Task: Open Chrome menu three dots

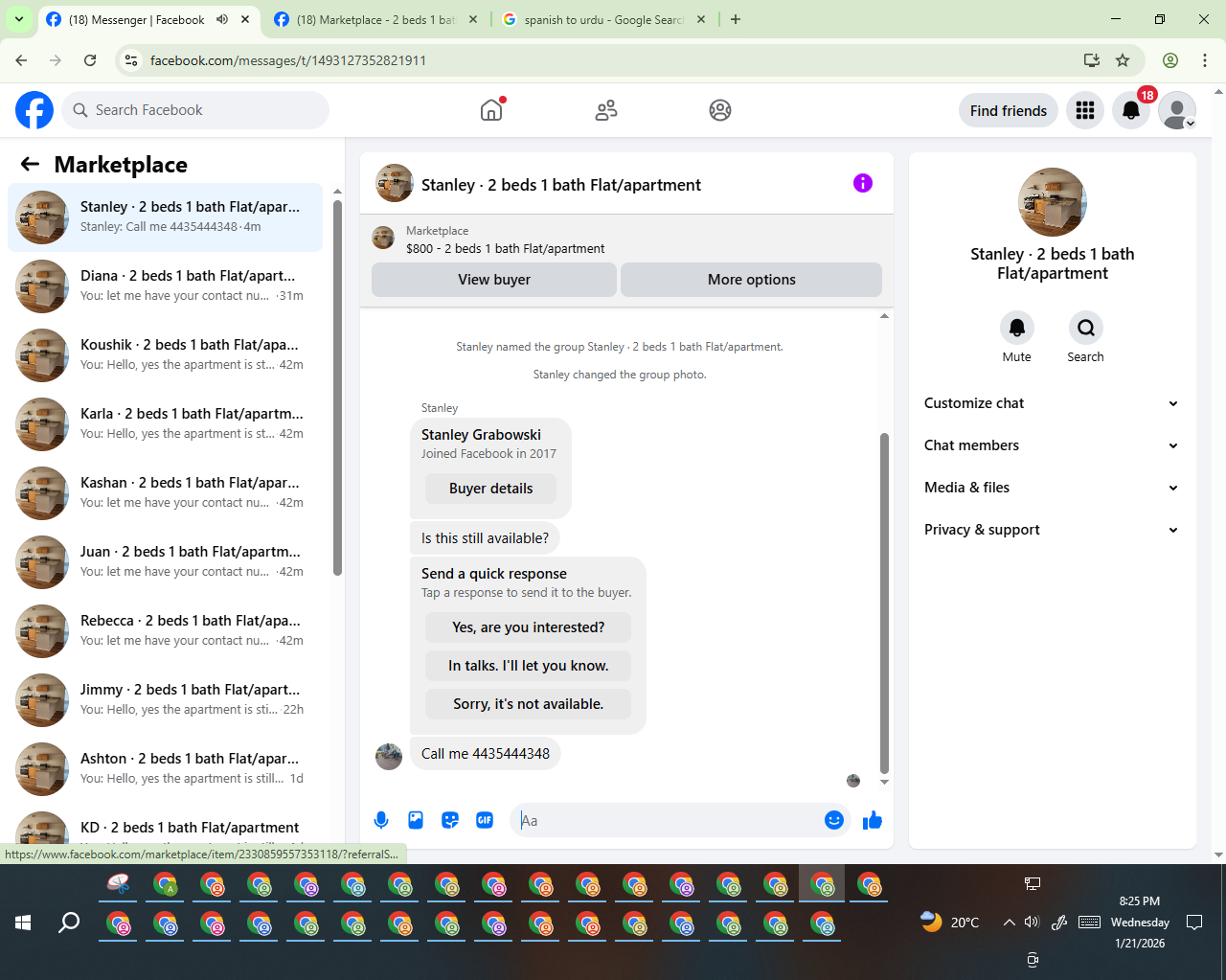Action: click(x=1205, y=60)
